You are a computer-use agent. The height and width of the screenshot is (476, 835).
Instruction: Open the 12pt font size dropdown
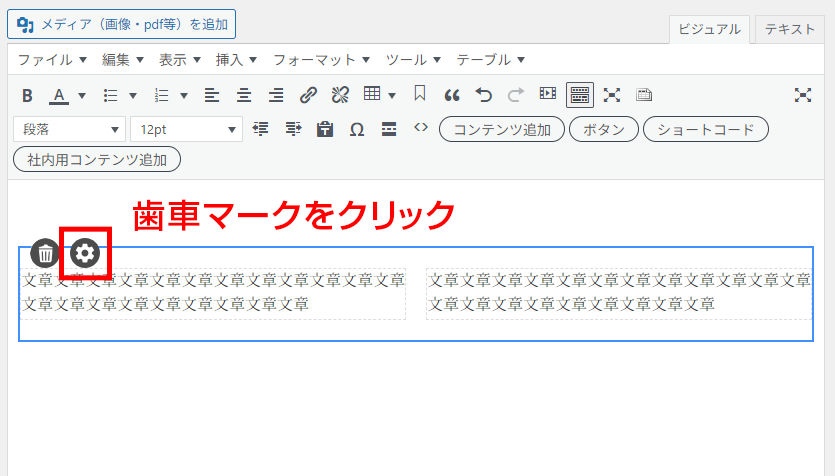pos(186,129)
